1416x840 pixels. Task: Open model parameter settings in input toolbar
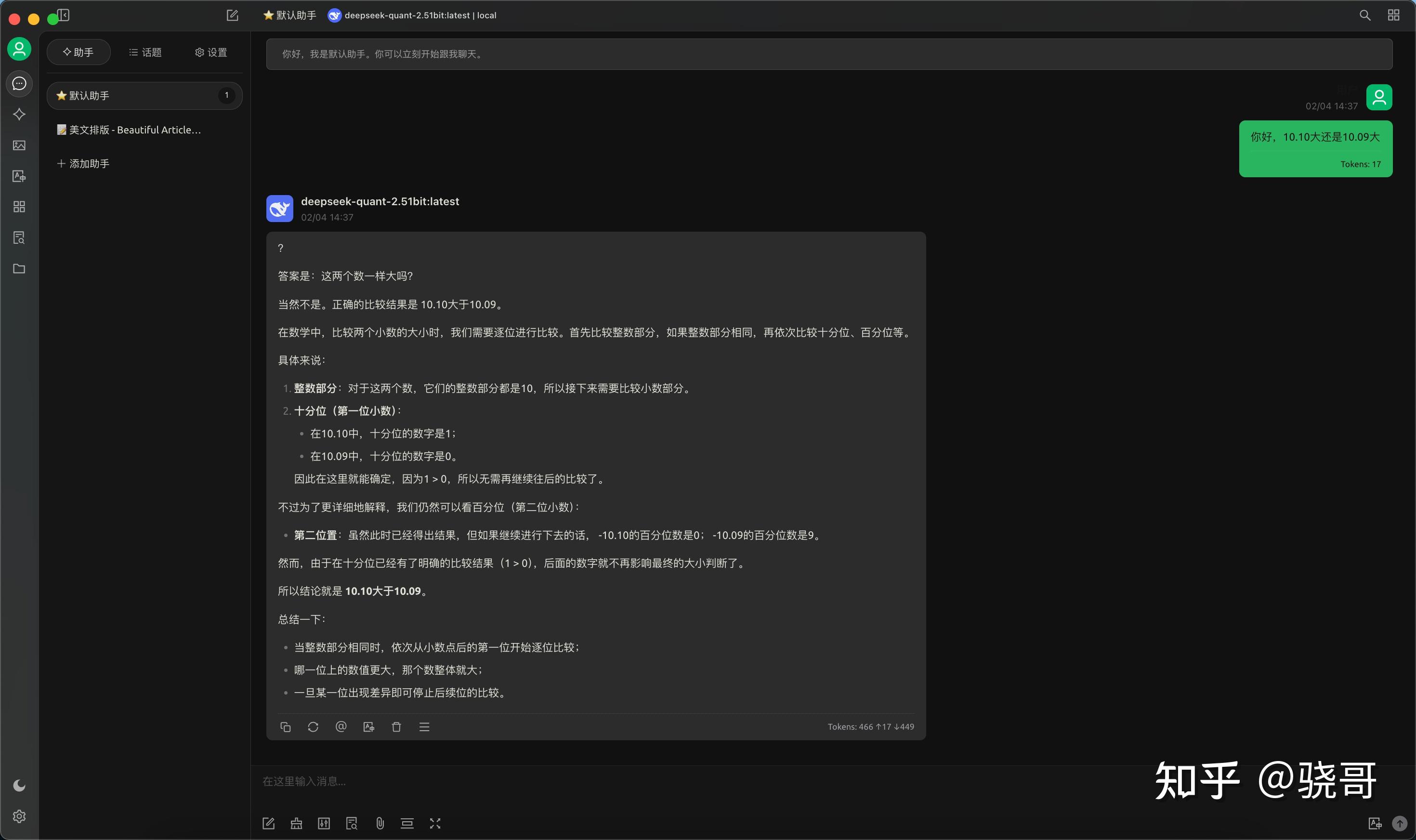pos(324,823)
